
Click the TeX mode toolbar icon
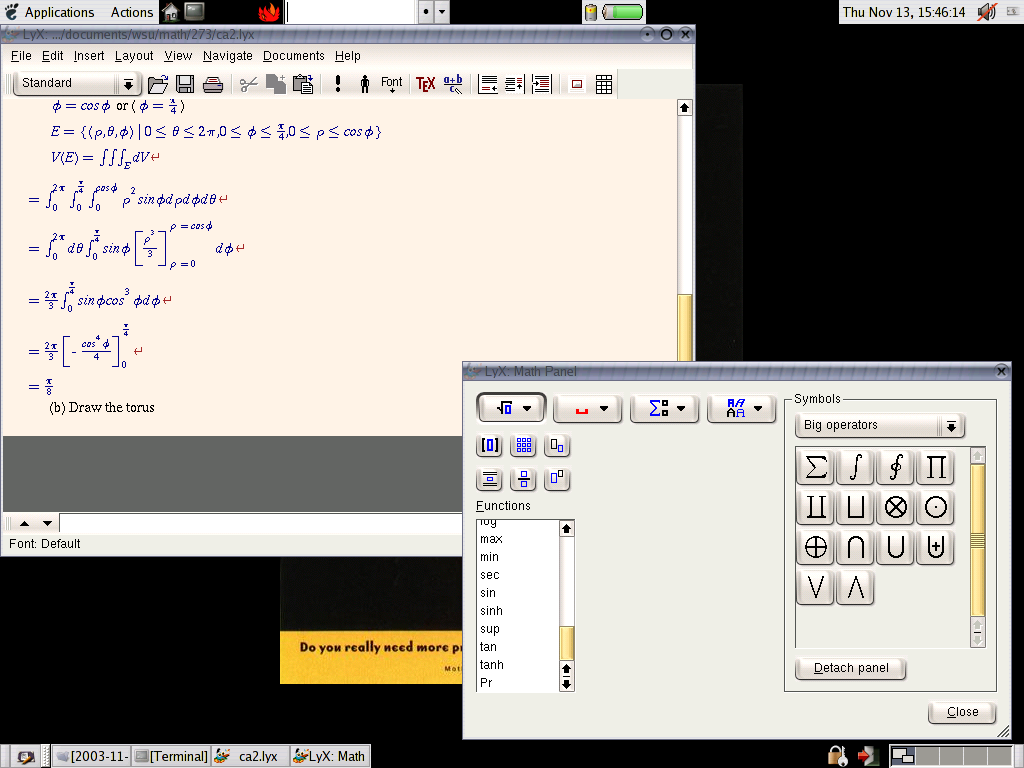(425, 84)
